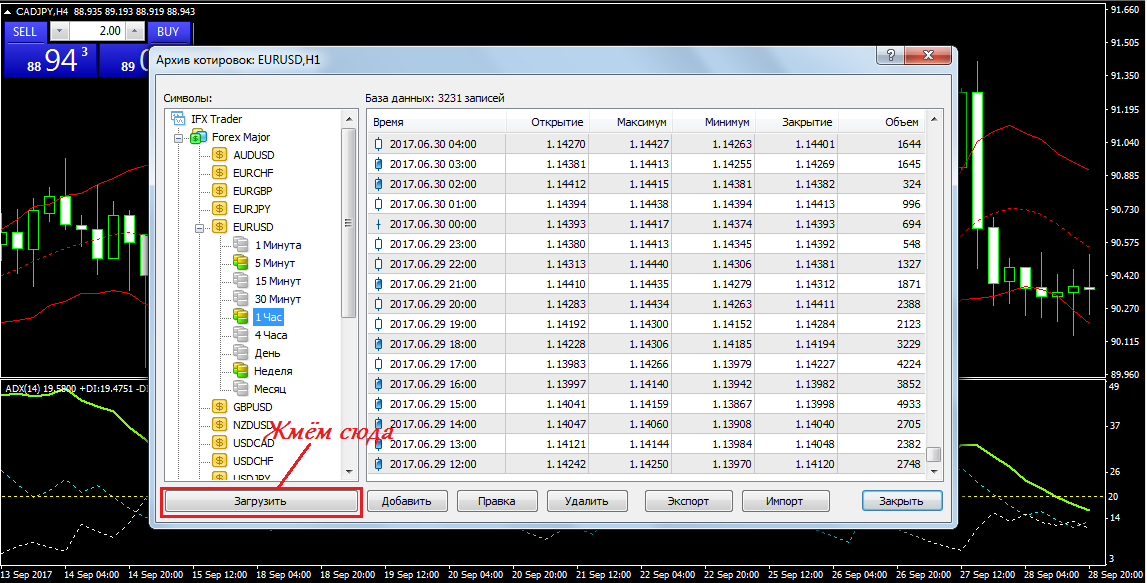Screen dimensions: 1147x583
Task: Click the symbols tree scroll-up arrow
Action: [x=349, y=119]
